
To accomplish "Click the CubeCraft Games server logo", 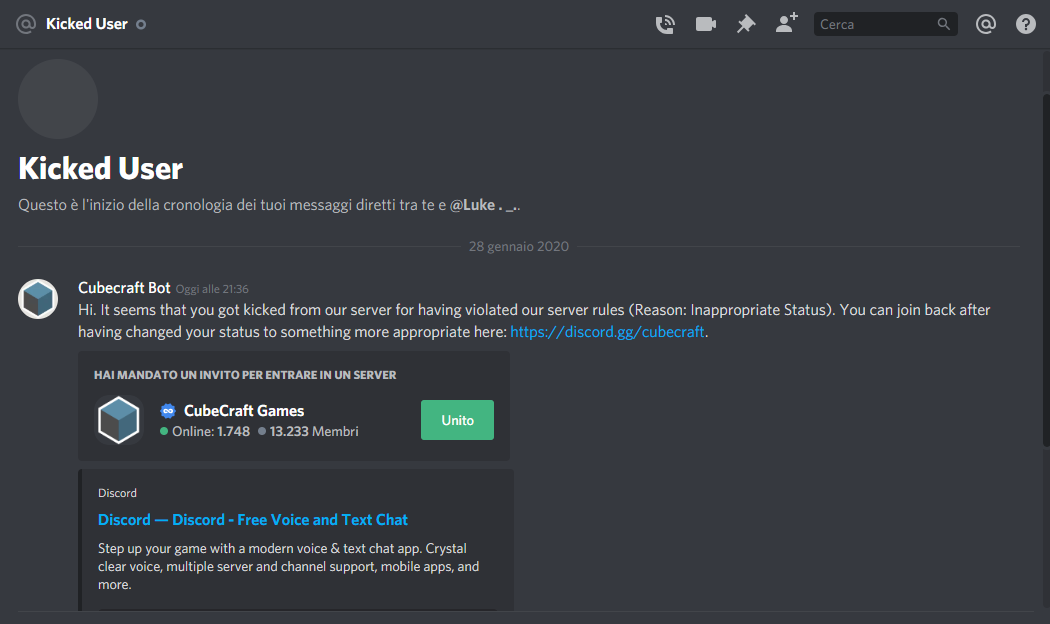I will (x=119, y=420).
